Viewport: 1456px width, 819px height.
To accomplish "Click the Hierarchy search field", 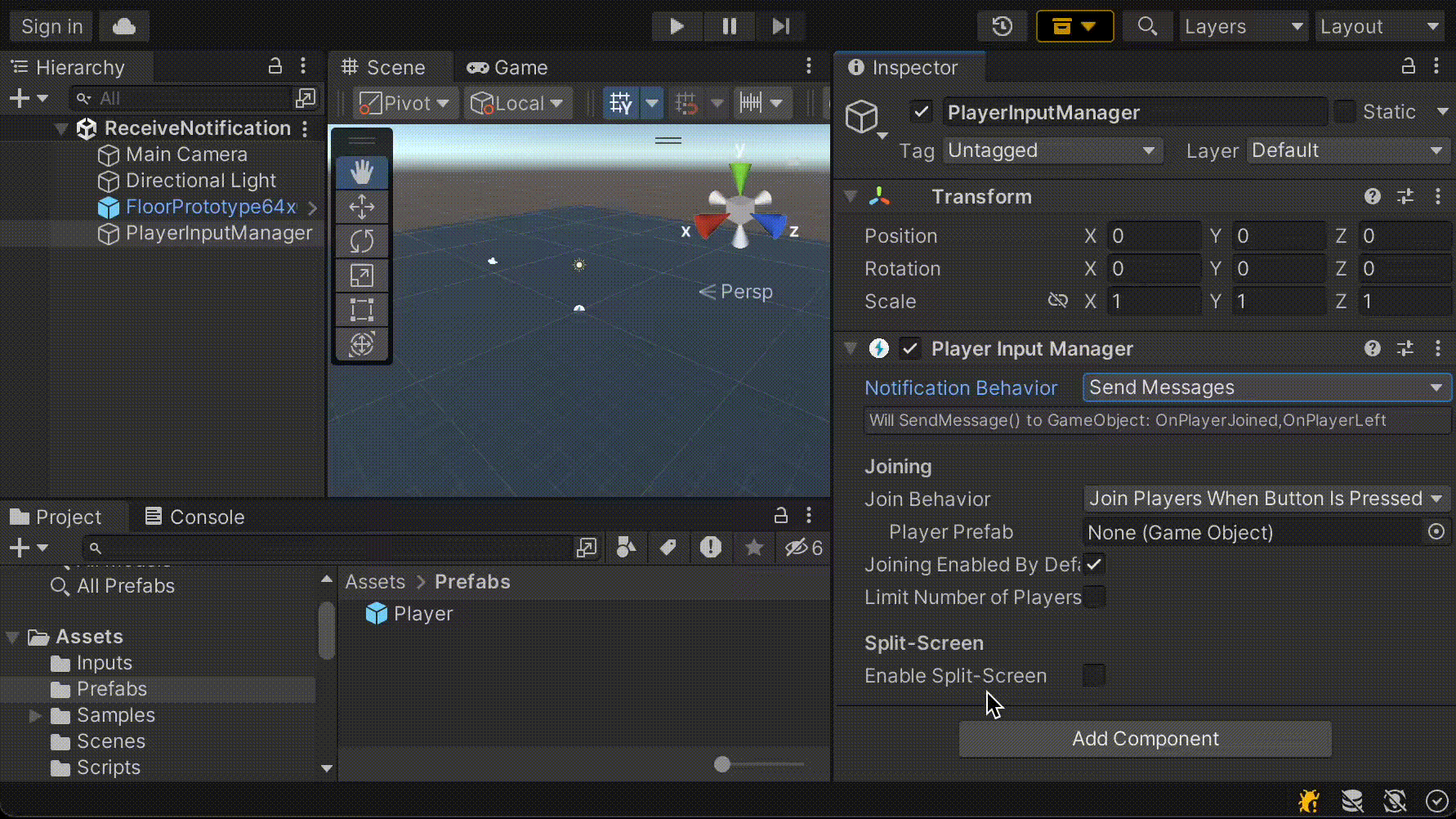I will coord(181,99).
